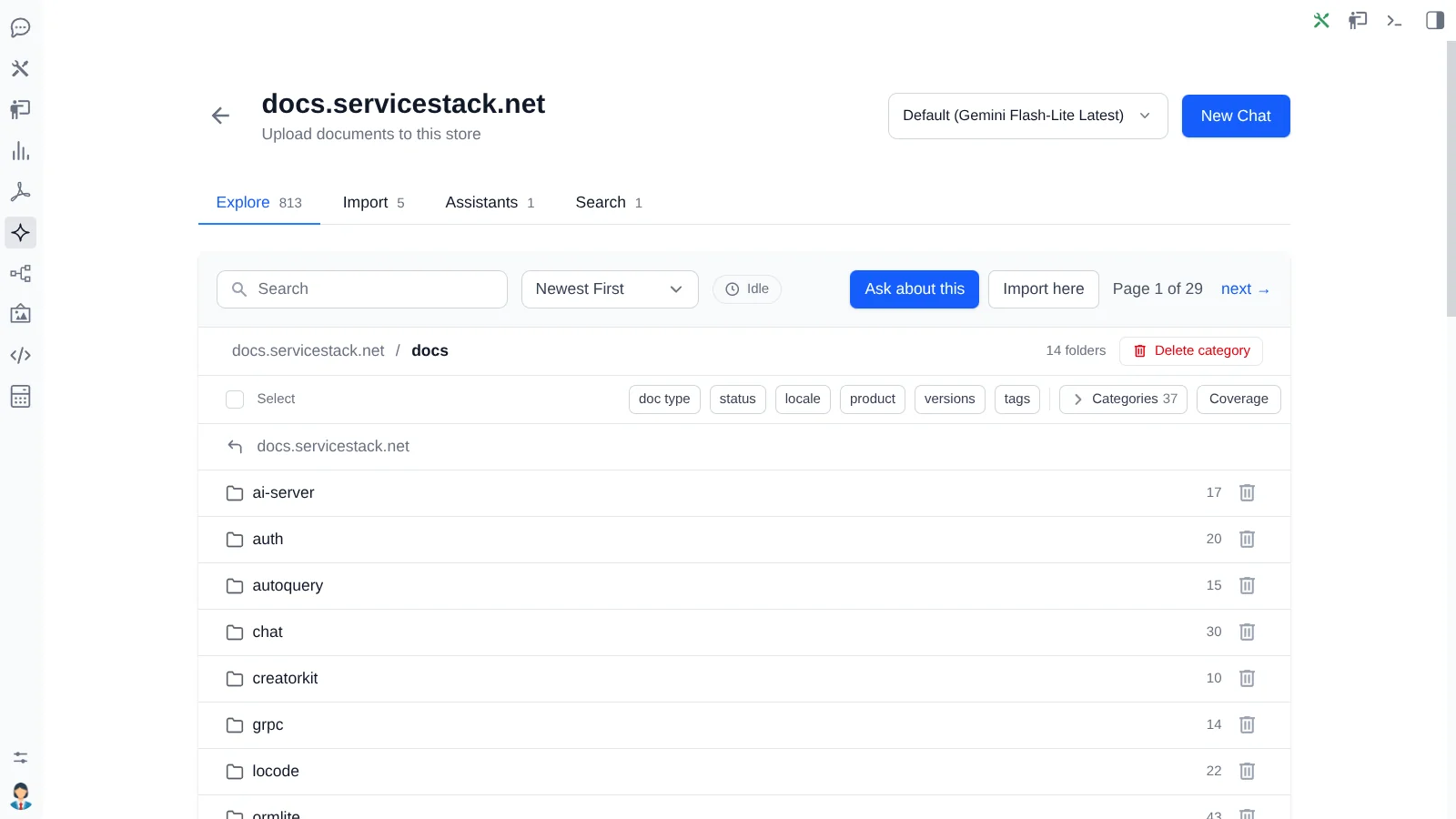Open the calculator sidebar icon
This screenshot has height=819, width=1456.
point(20,397)
